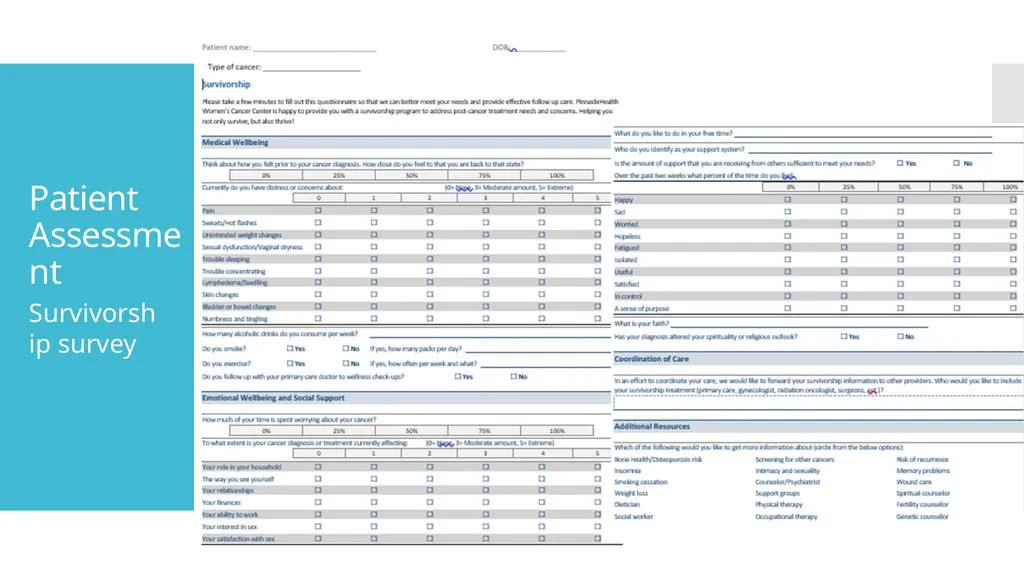The width and height of the screenshot is (1024, 575).
Task: Check Yes for diagnosis altered spirituality question
Action: click(x=844, y=337)
